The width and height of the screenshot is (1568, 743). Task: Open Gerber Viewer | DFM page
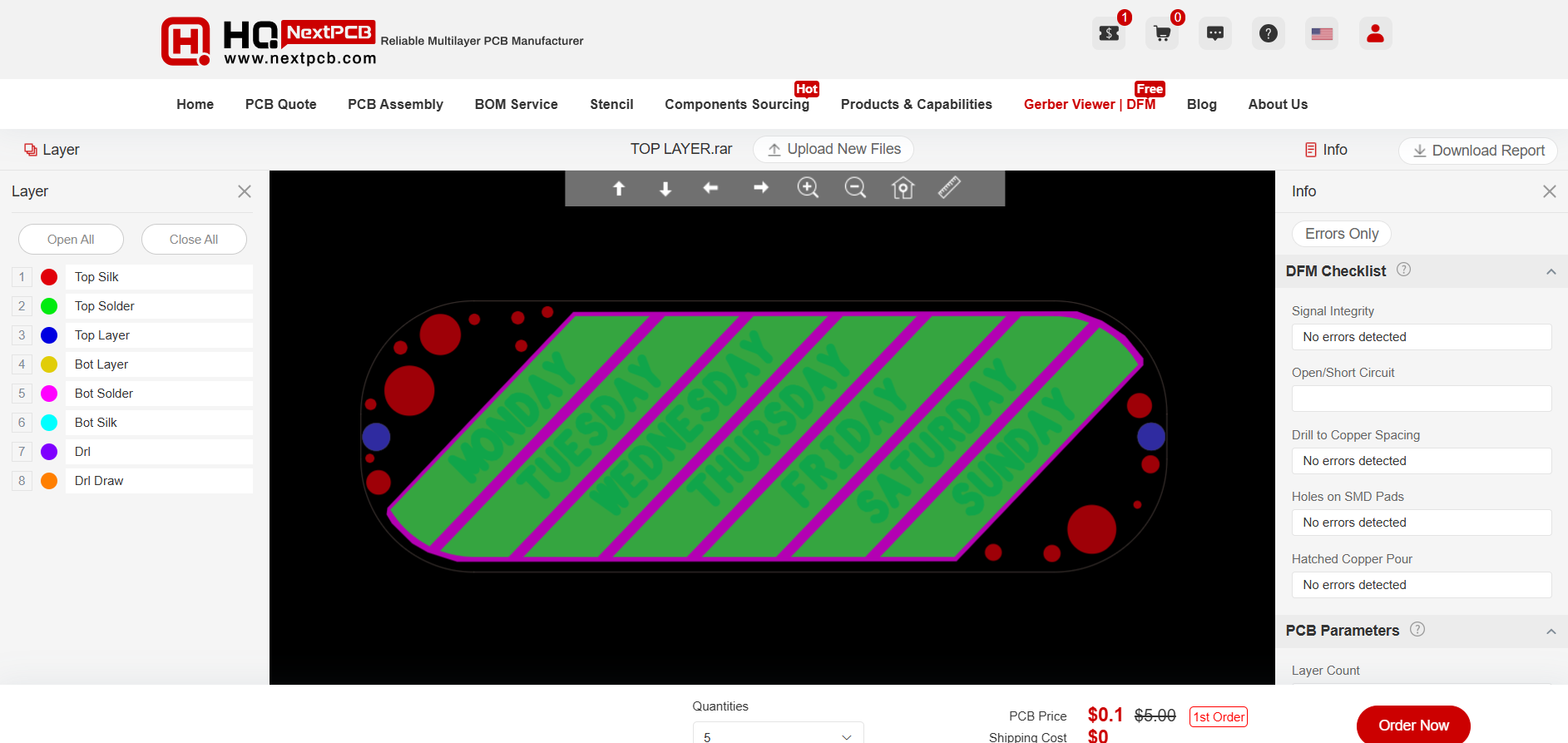1090,104
